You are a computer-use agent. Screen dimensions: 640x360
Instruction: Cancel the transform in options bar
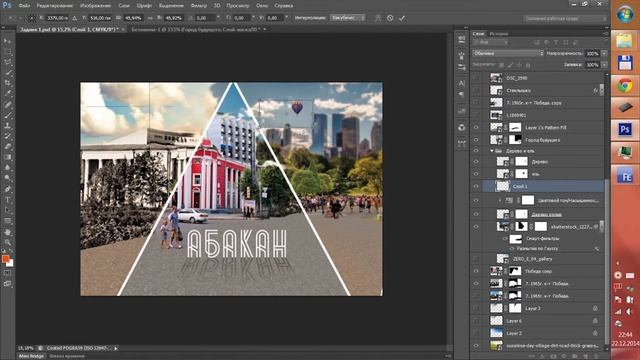pyautogui.click(x=390, y=18)
